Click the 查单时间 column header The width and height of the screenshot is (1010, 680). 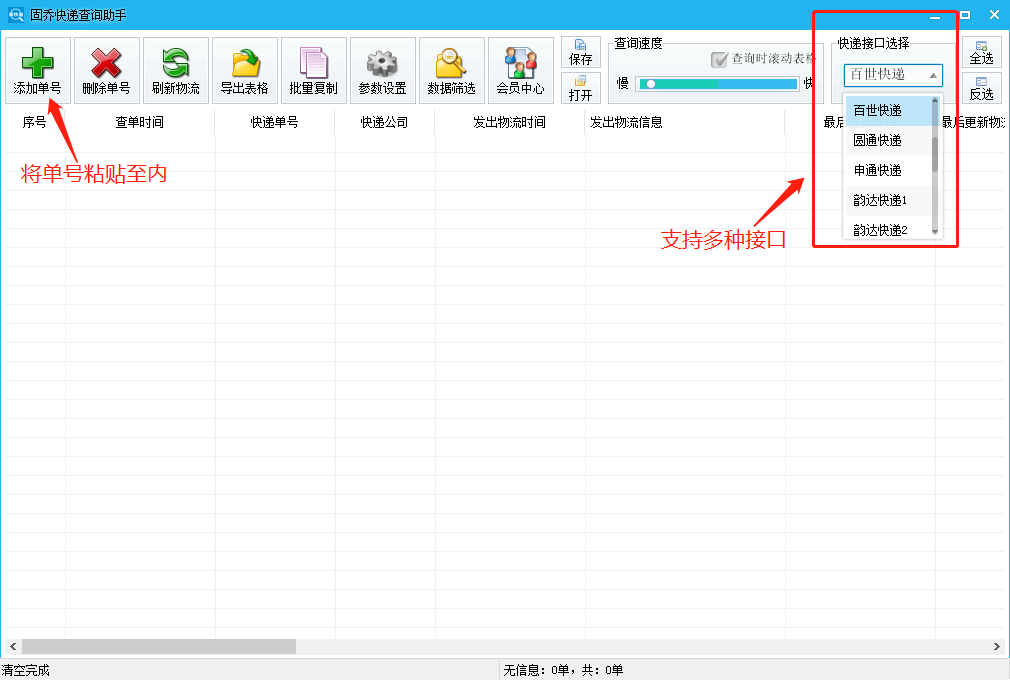[x=139, y=122]
